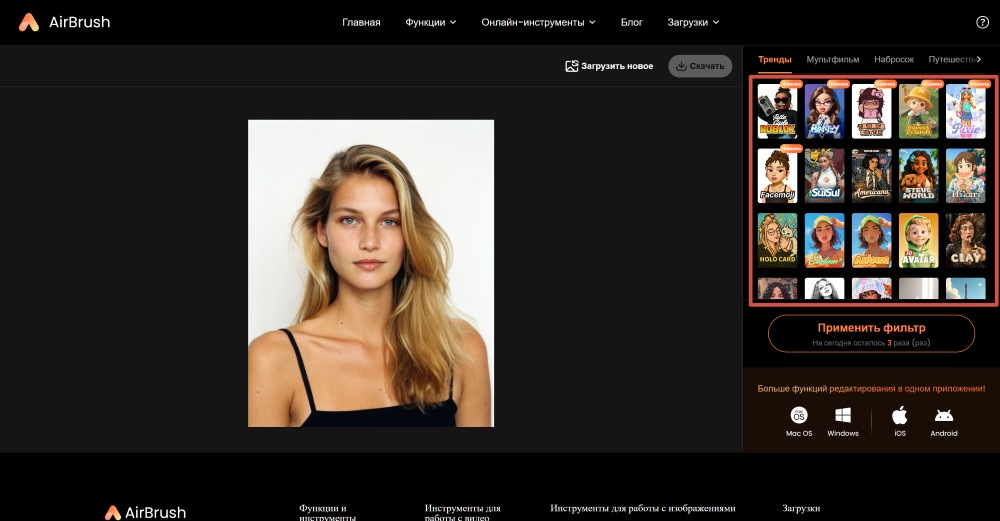Click the Mac OS download icon
The height and width of the screenshot is (521, 1000).
click(x=799, y=415)
